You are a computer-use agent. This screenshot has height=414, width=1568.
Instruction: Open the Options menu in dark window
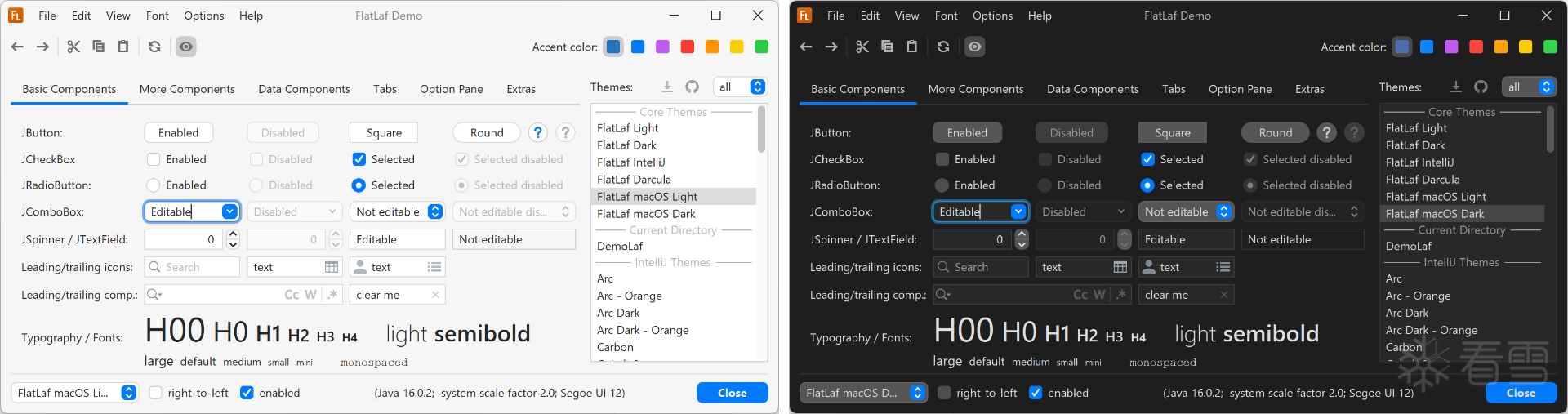992,16
